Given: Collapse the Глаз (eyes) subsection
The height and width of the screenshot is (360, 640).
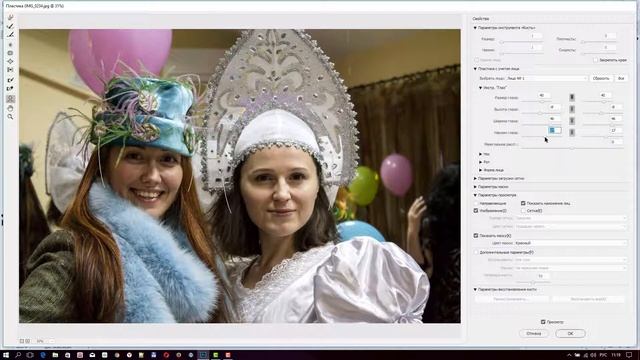Looking at the screenshot, I should [x=480, y=88].
